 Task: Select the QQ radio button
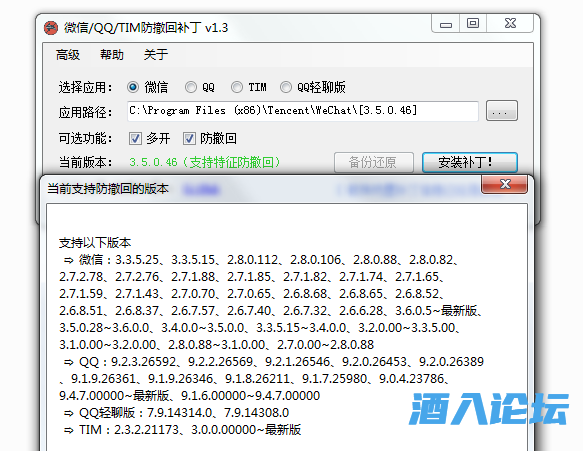click(x=191, y=87)
